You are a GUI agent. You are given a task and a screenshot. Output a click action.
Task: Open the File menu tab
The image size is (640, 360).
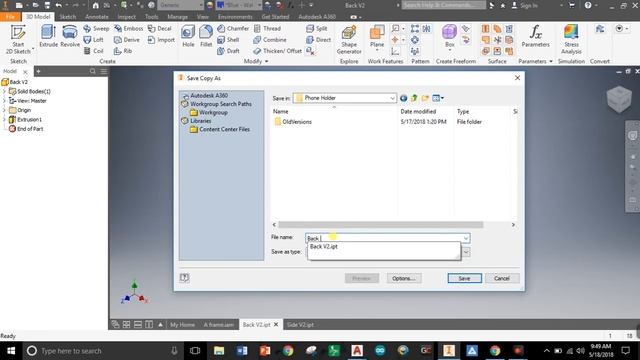pyautogui.click(x=10, y=17)
